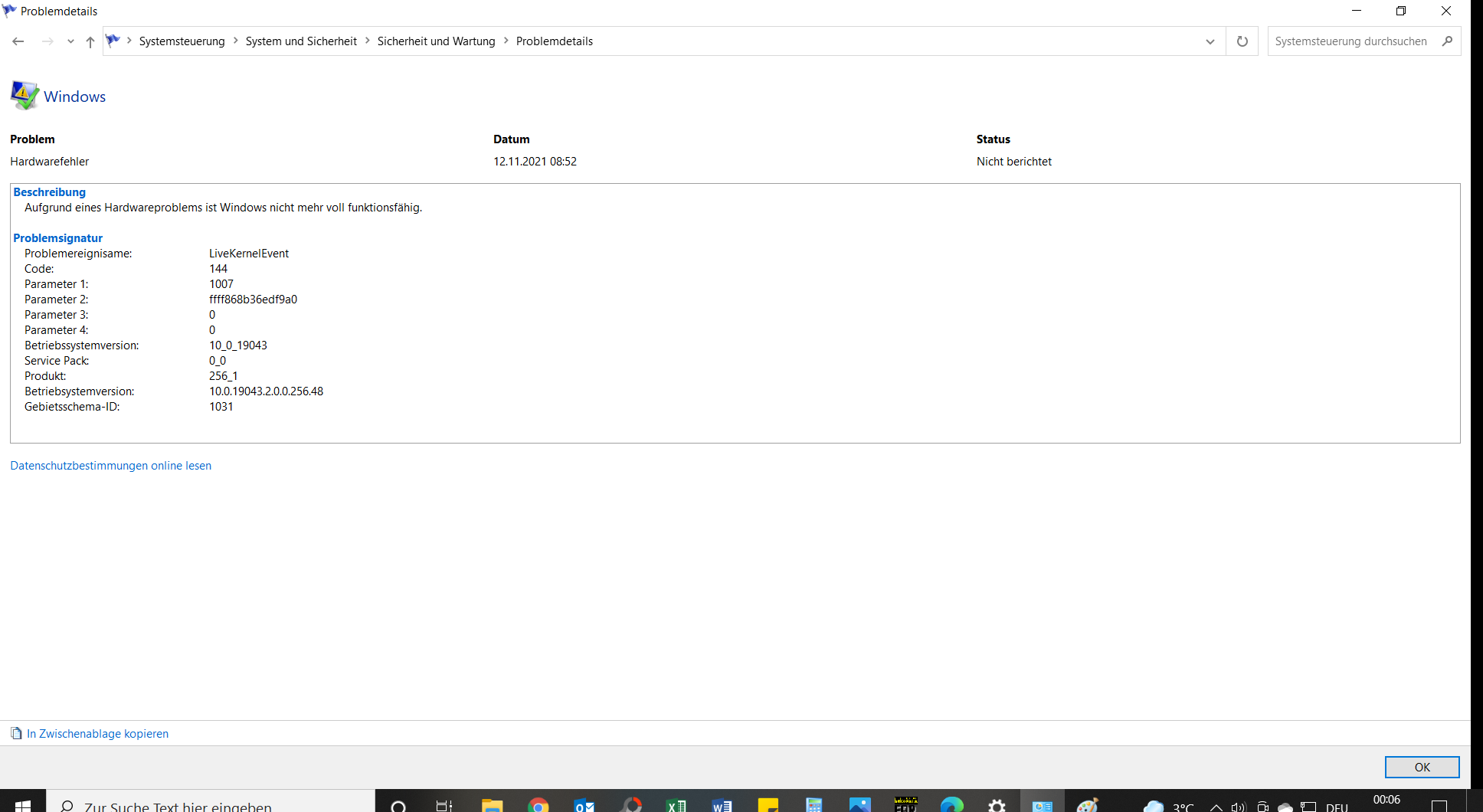Click the search magnifier icon in Systemsteuerung search
The image size is (1483, 812).
click(1447, 41)
